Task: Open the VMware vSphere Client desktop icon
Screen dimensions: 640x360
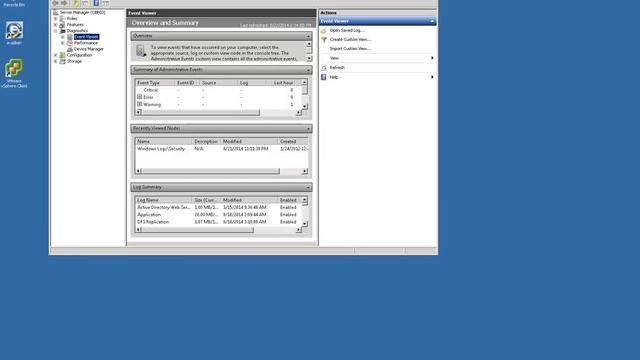Action: point(14,73)
